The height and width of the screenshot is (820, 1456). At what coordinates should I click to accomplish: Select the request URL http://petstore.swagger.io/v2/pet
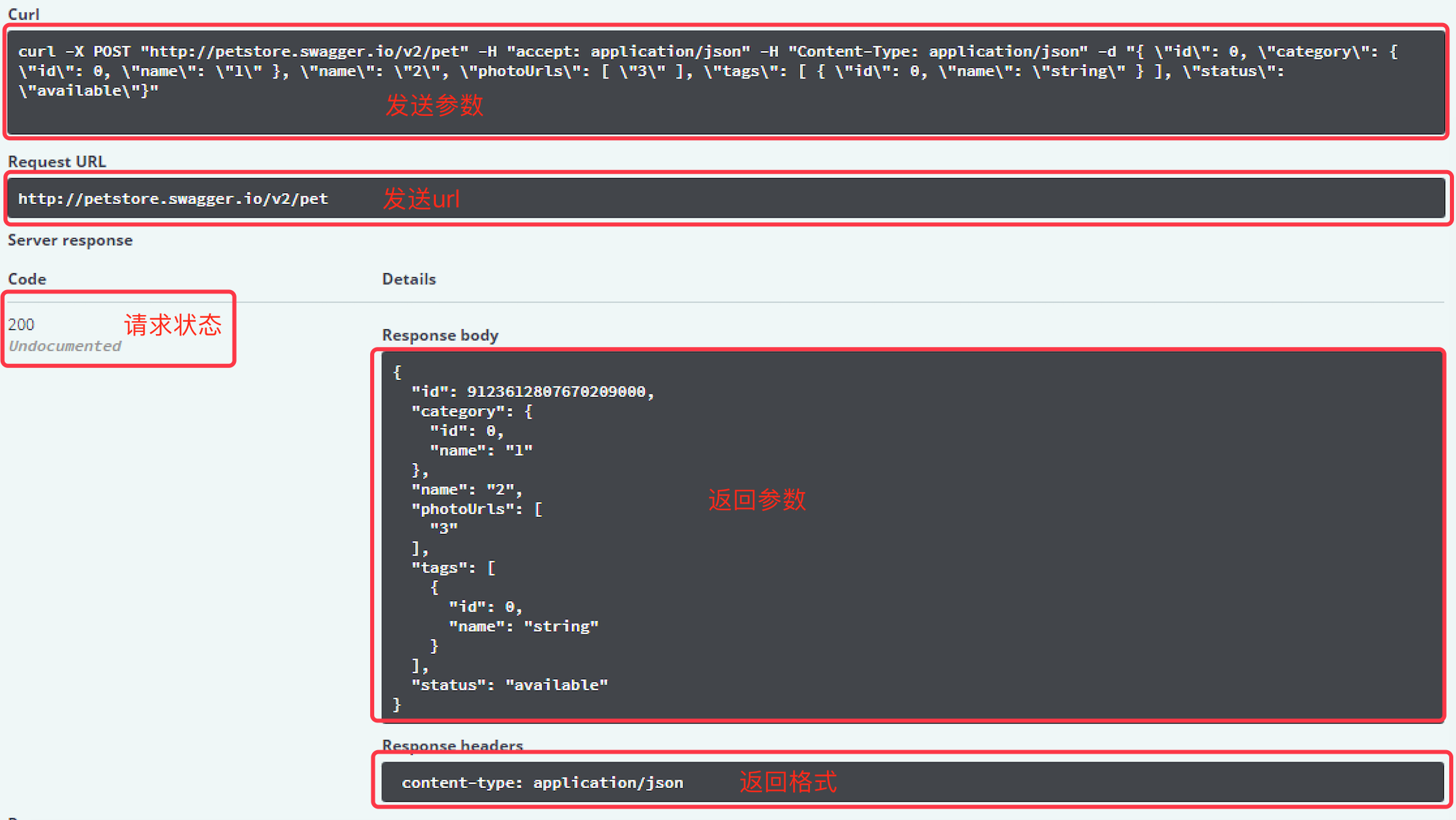click(x=173, y=199)
